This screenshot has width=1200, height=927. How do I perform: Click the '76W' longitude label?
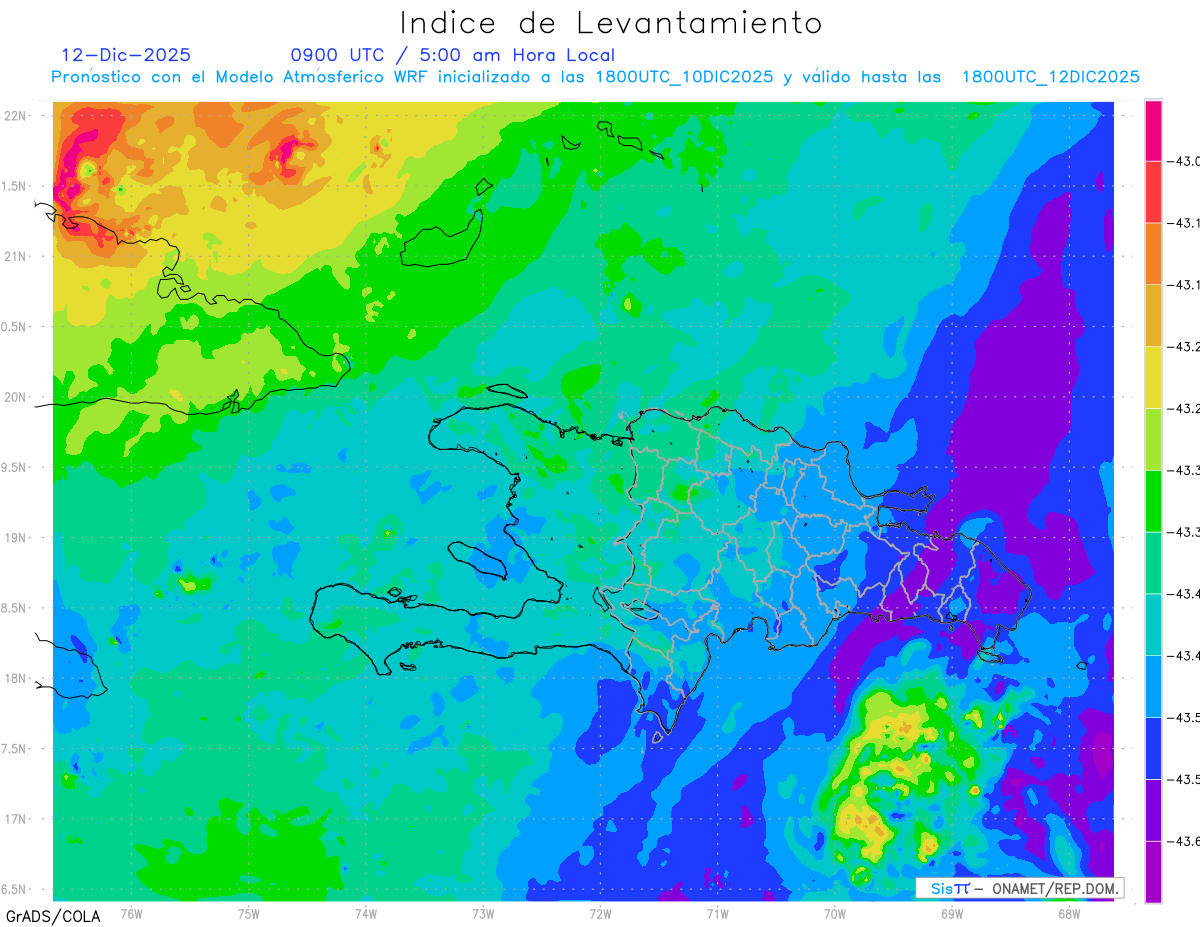click(131, 913)
